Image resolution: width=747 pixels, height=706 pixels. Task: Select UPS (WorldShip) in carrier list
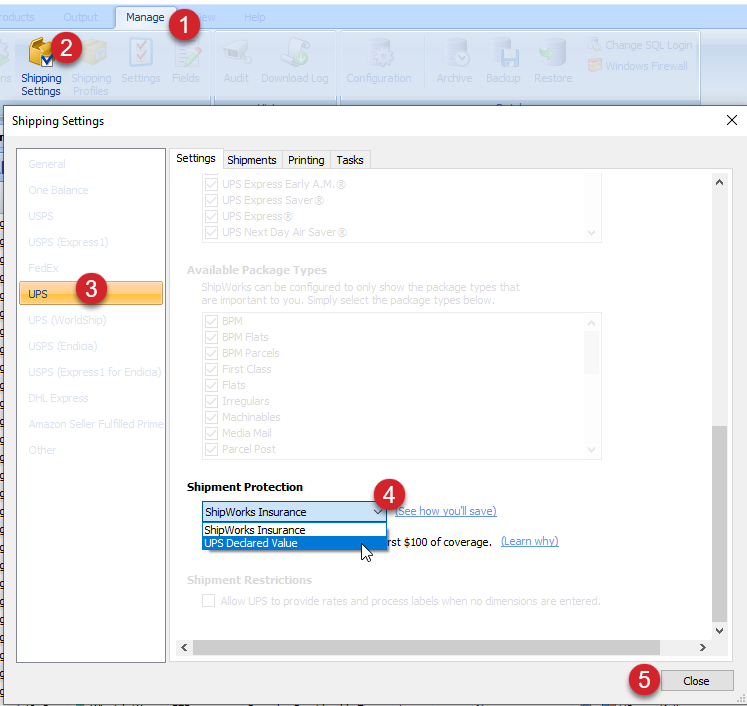tap(91, 320)
